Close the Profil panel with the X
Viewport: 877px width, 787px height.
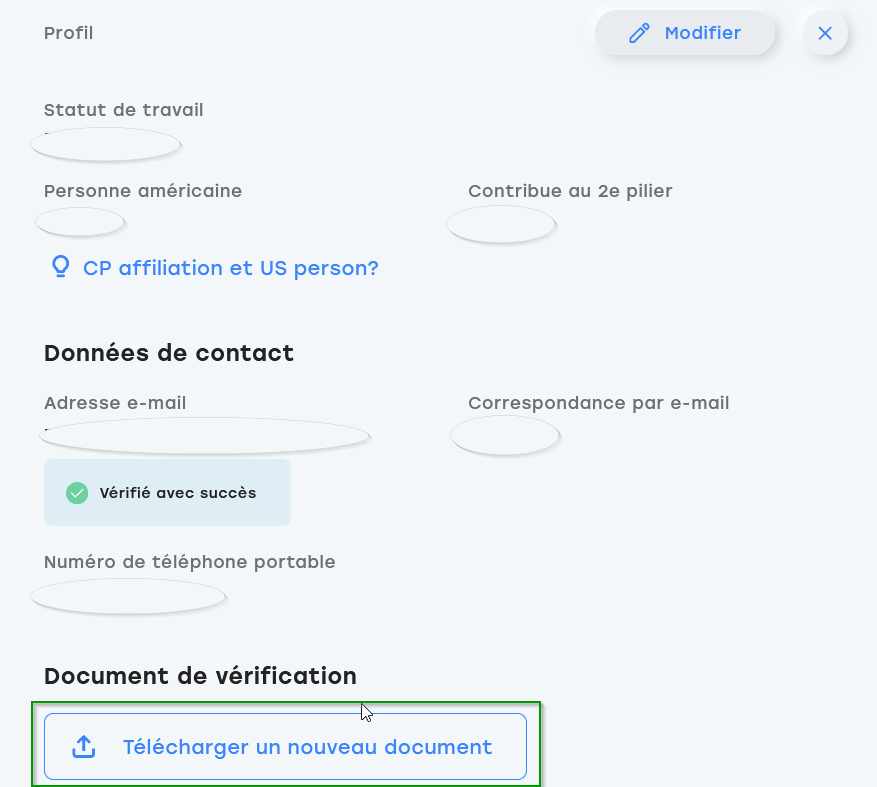[825, 33]
